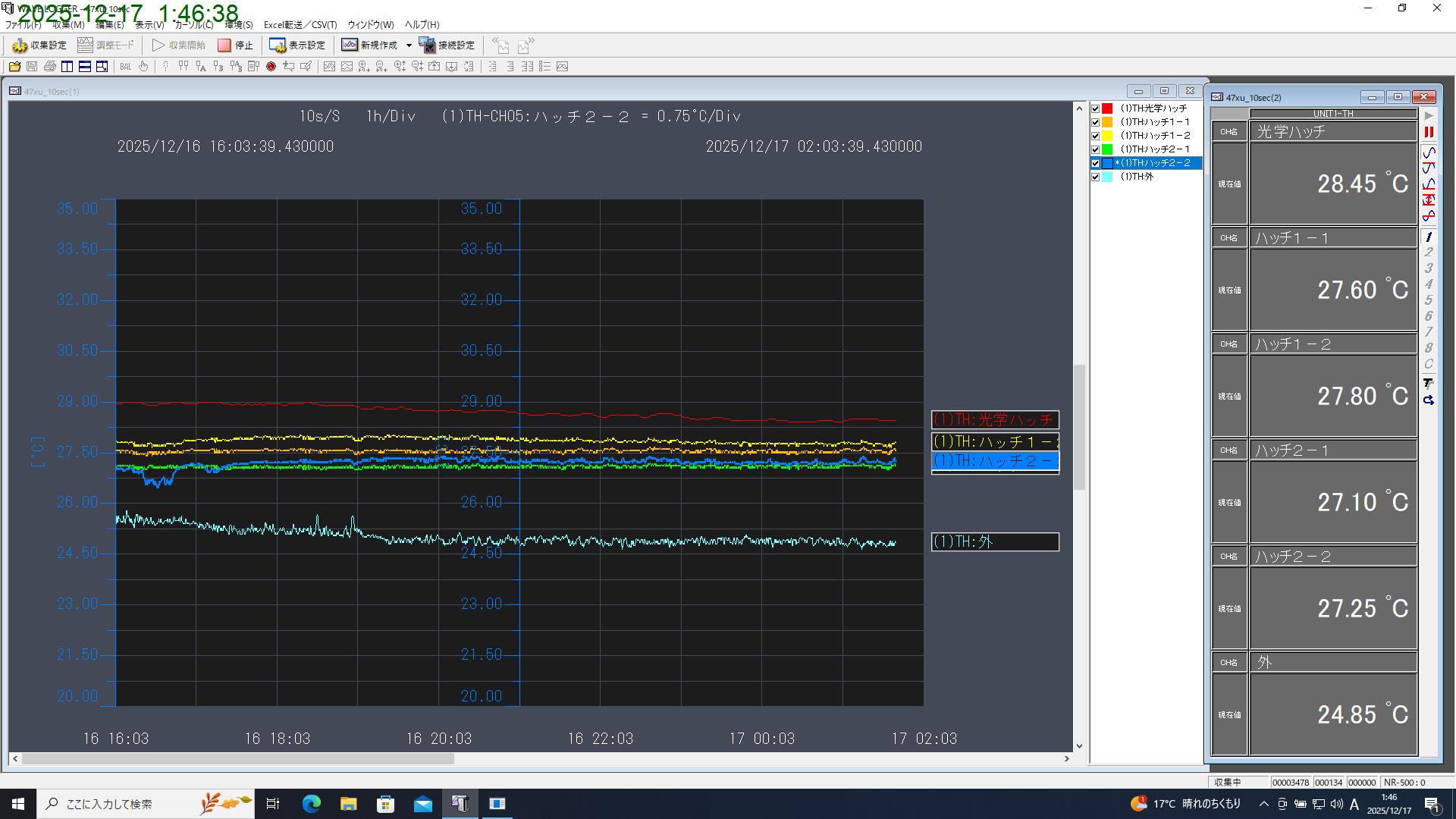Open the ファイル(F) menu
Image resolution: width=1456 pixels, height=819 pixels.
pos(22,24)
